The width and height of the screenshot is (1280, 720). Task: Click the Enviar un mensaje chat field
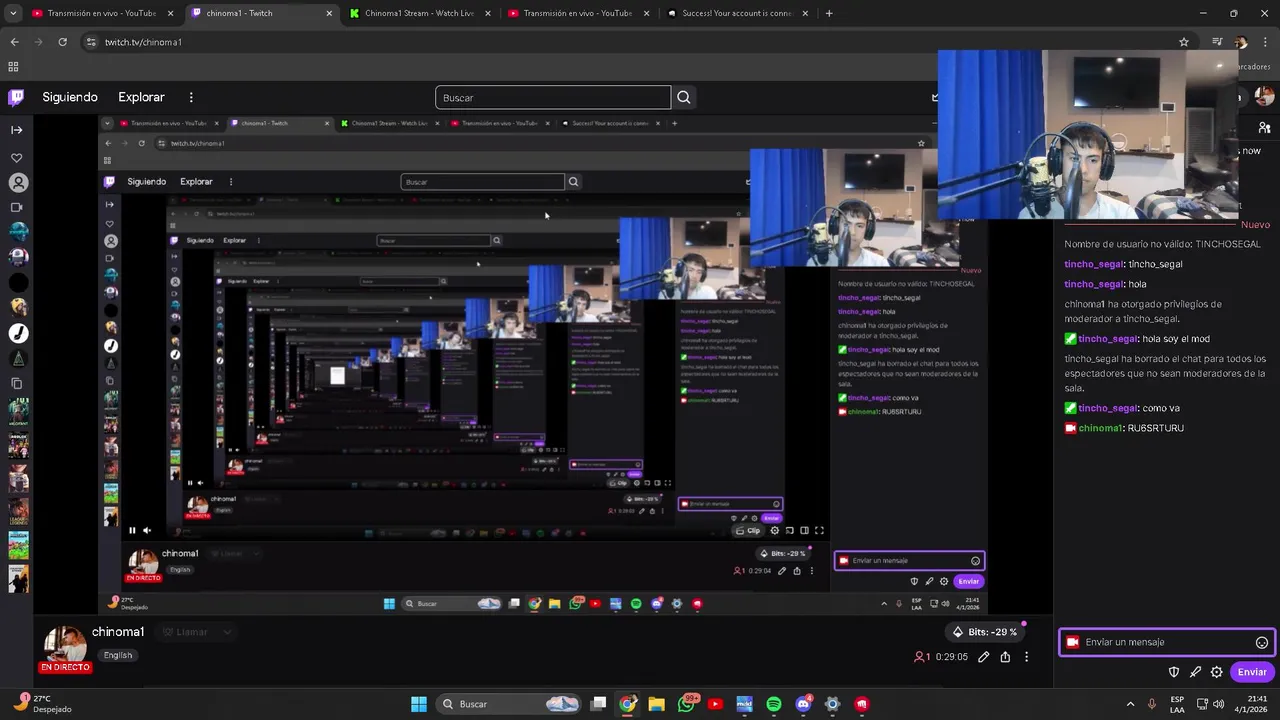[x=1166, y=642]
